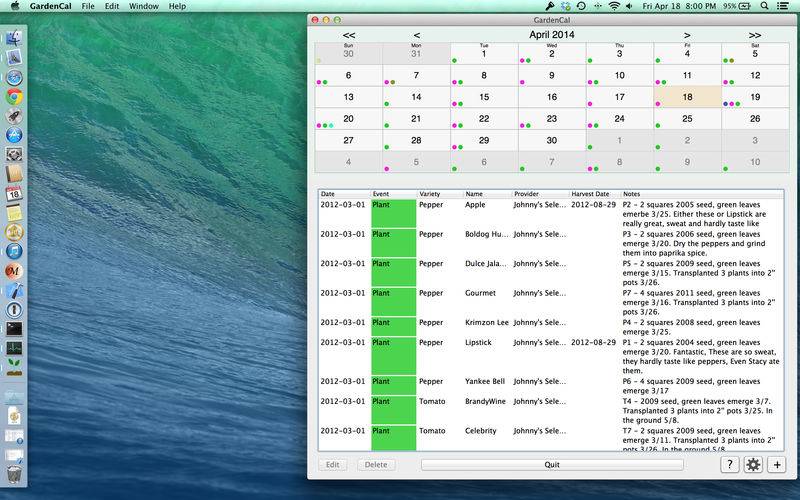Select April 30 calendar day
Screen dimensions: 800x500
tap(552, 140)
